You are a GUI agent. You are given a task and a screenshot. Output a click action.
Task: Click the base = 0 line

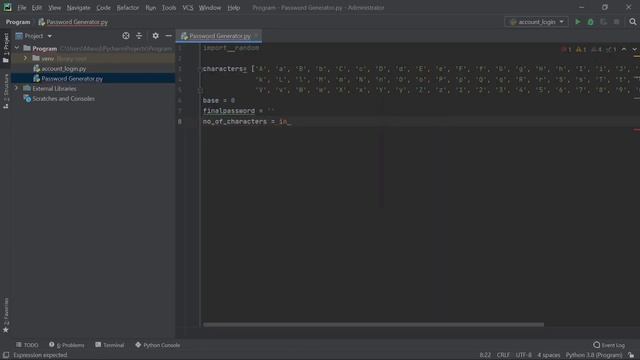tap(219, 100)
